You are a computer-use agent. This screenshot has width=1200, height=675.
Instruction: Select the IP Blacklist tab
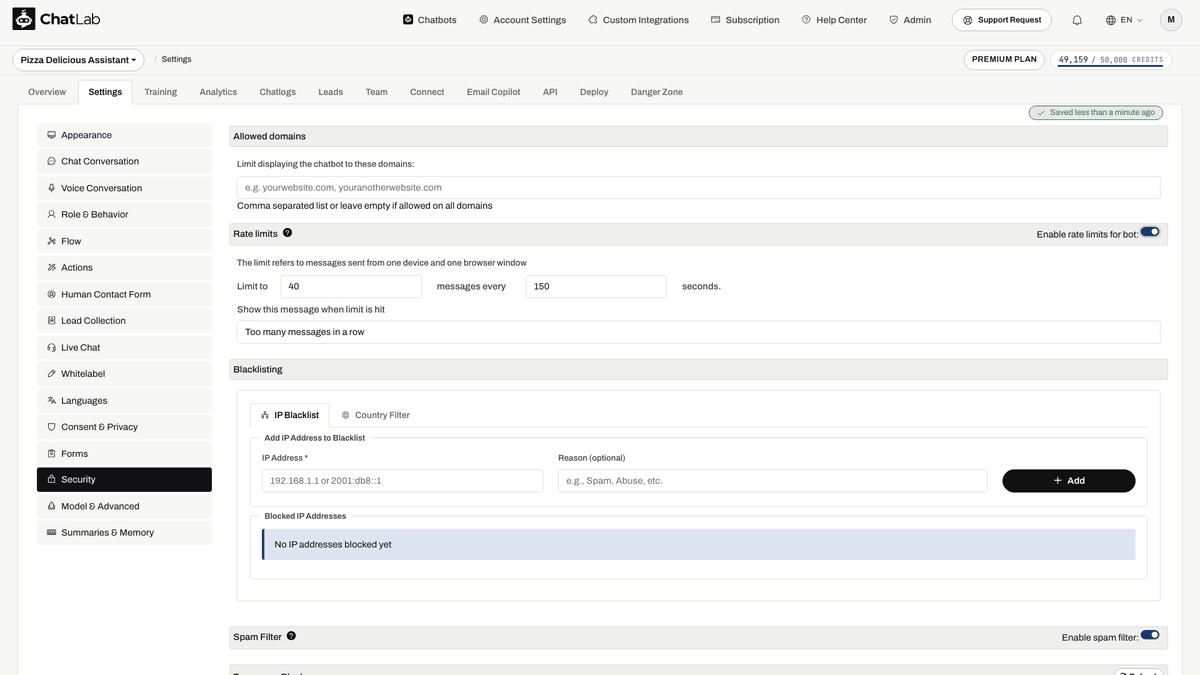(x=290, y=415)
